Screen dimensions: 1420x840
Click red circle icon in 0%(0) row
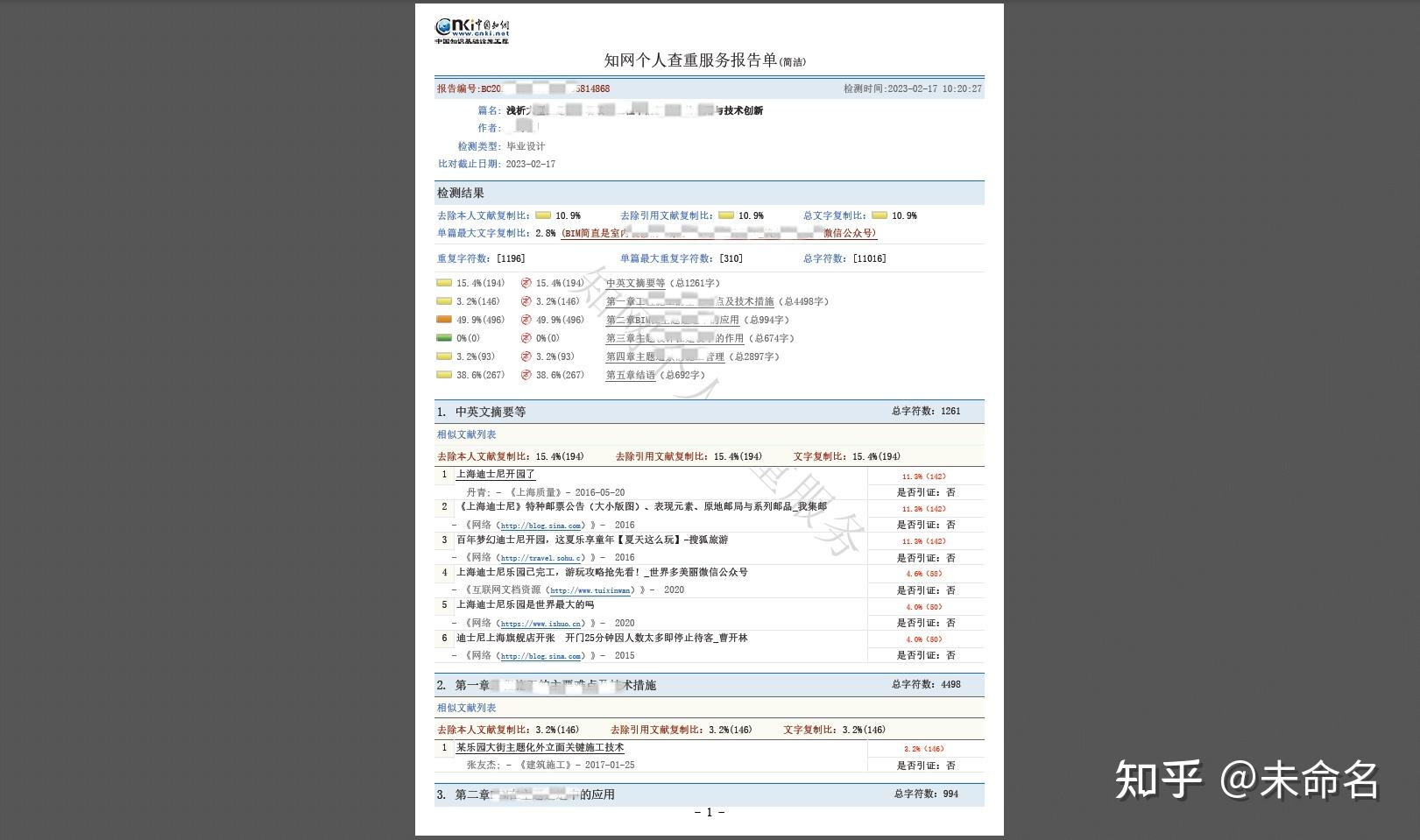526,338
